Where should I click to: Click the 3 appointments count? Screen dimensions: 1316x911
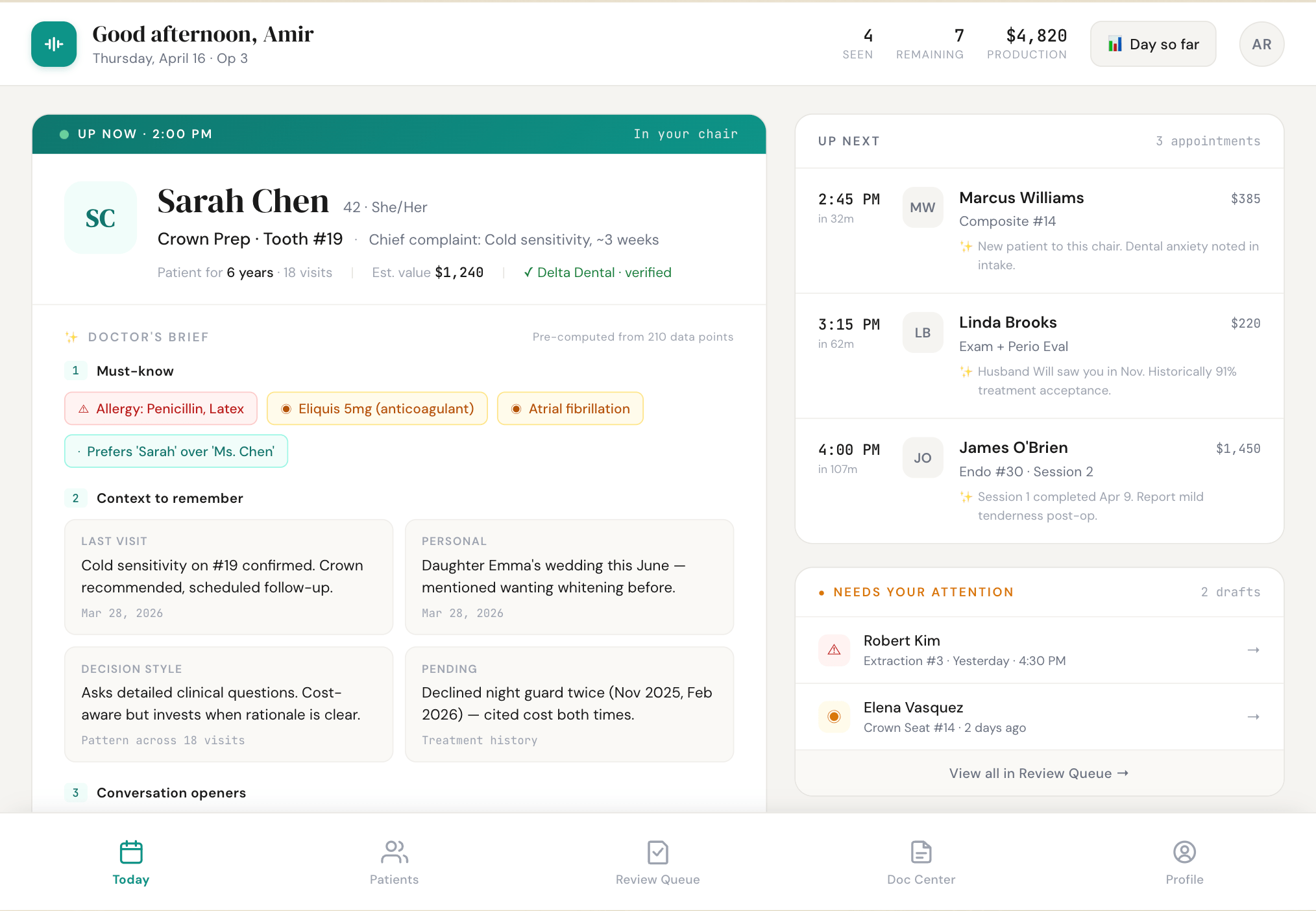[x=1208, y=141]
